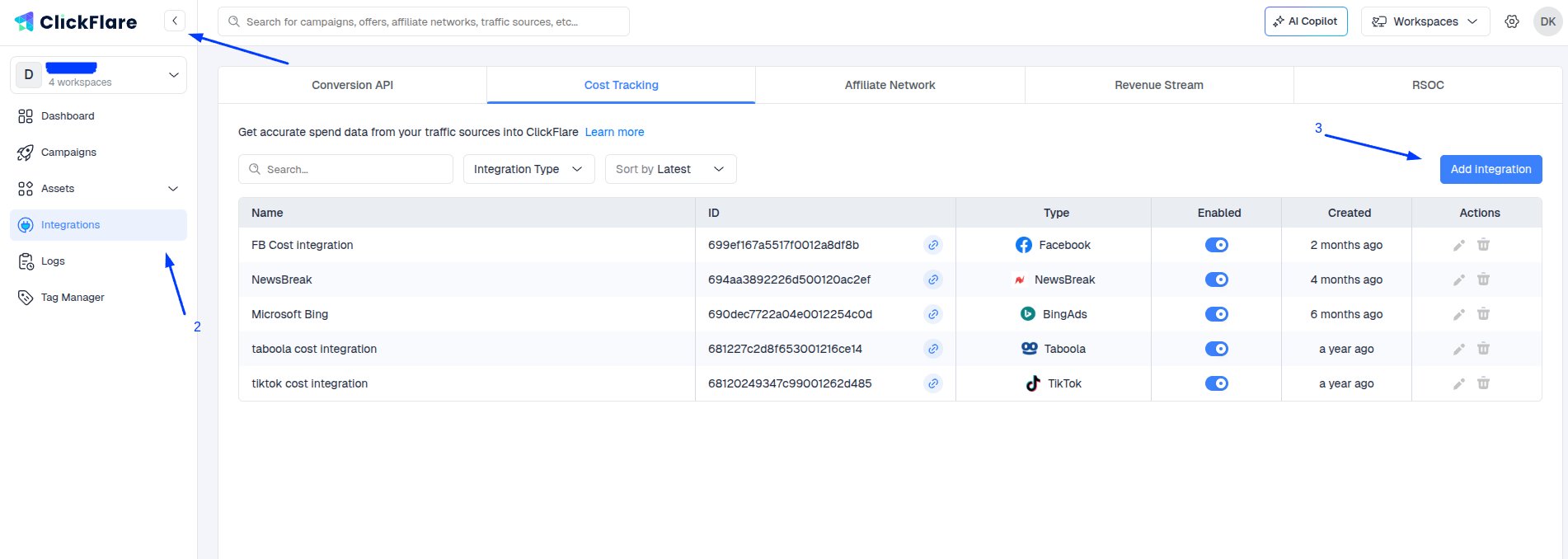Click the Facebook type icon

click(1024, 245)
